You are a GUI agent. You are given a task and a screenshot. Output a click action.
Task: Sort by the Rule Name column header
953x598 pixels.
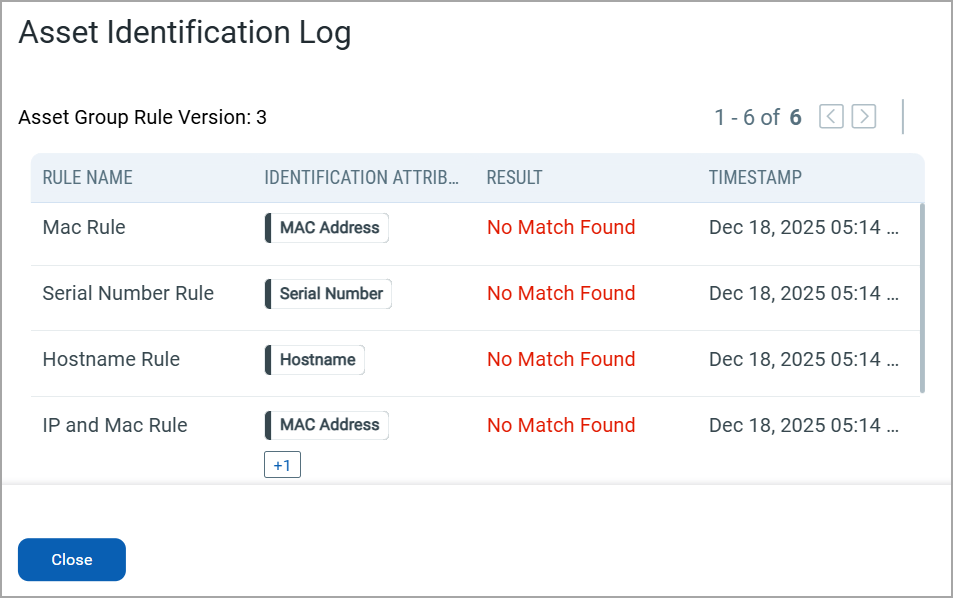[x=88, y=177]
